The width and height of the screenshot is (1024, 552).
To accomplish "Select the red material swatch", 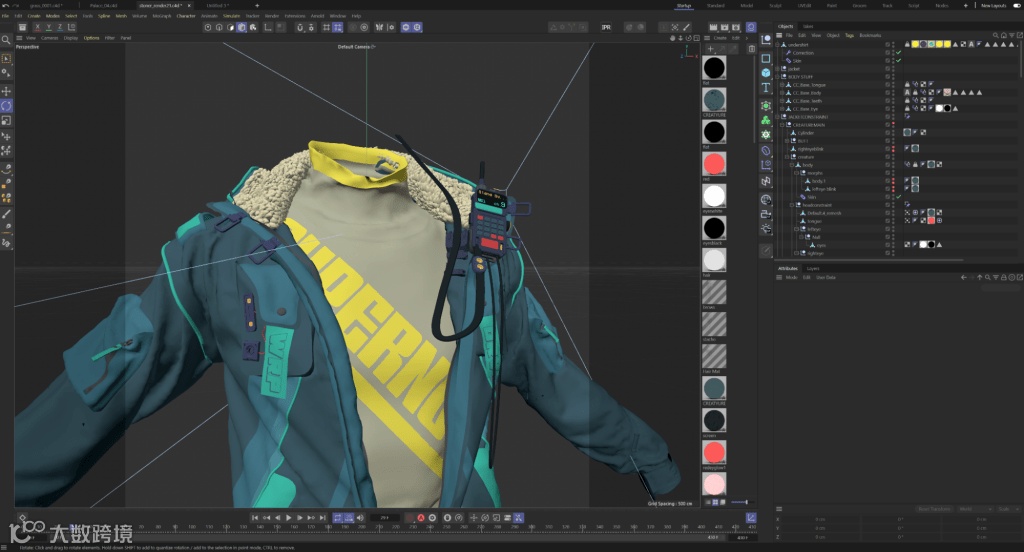I will 714,164.
